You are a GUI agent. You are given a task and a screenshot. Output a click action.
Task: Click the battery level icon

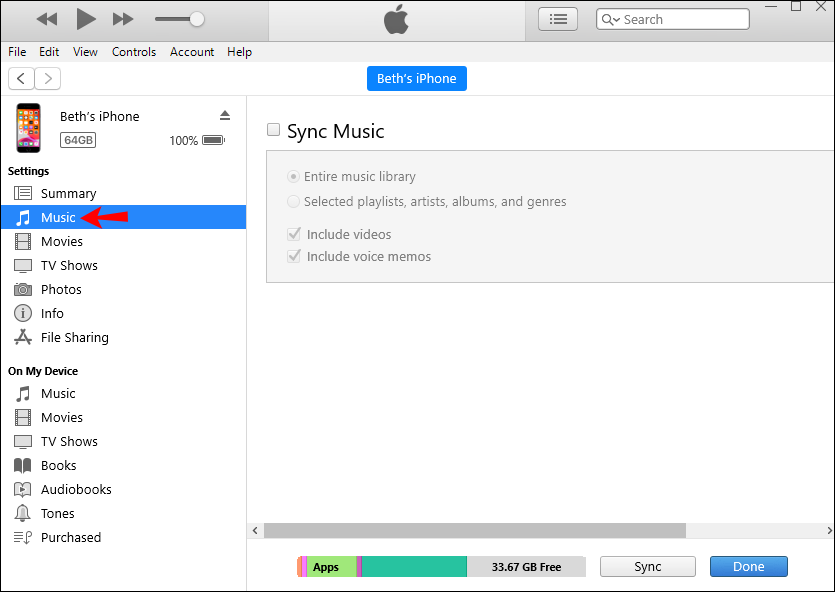[x=214, y=140]
